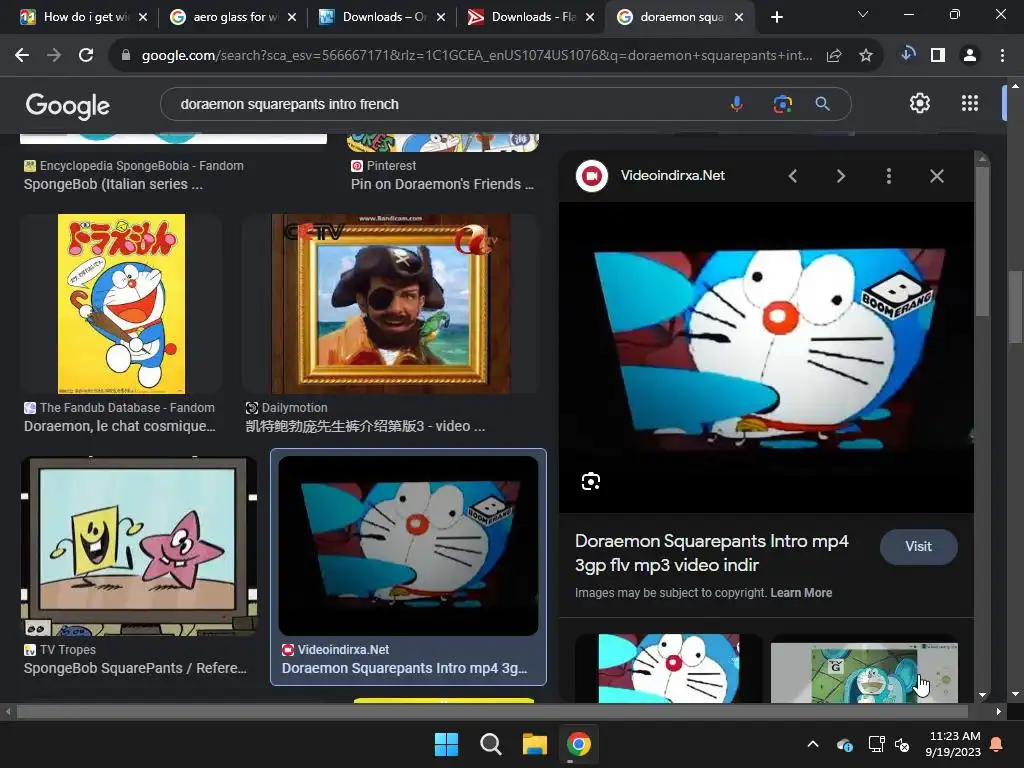Open 'Doraemon Squarepants Intro mp4' title link
The image size is (1024, 768).
[x=711, y=552]
